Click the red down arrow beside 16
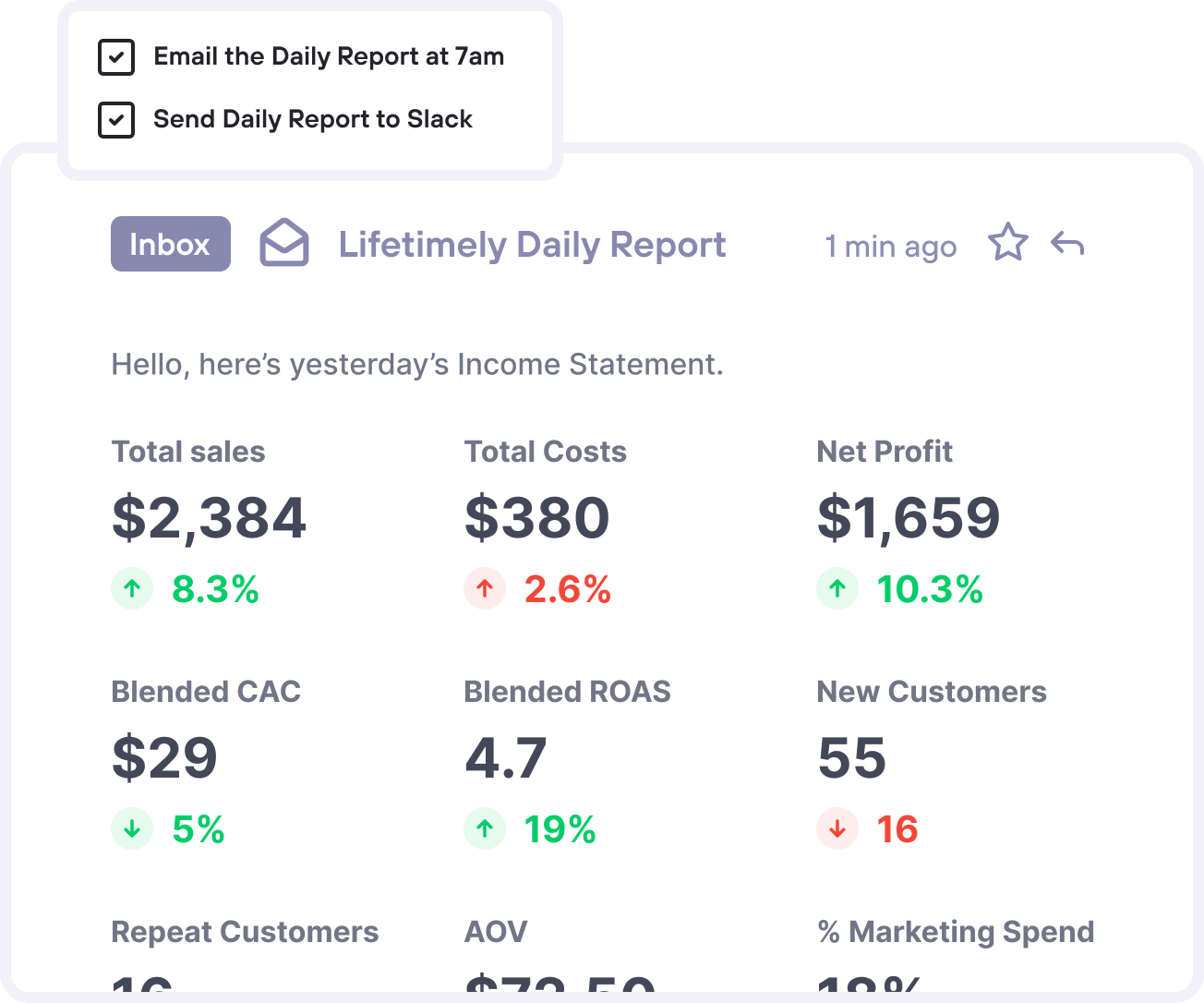 [837, 828]
